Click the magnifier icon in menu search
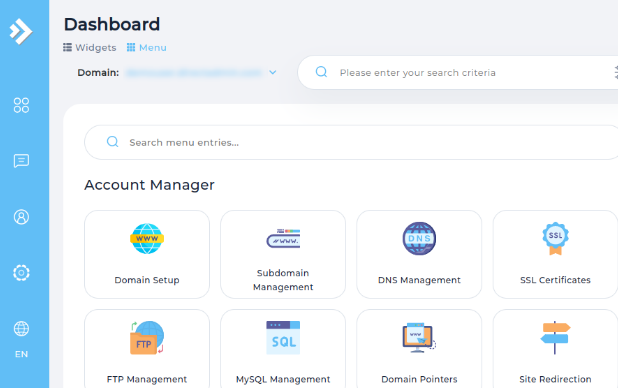This screenshot has height=388, width=618. (113, 142)
